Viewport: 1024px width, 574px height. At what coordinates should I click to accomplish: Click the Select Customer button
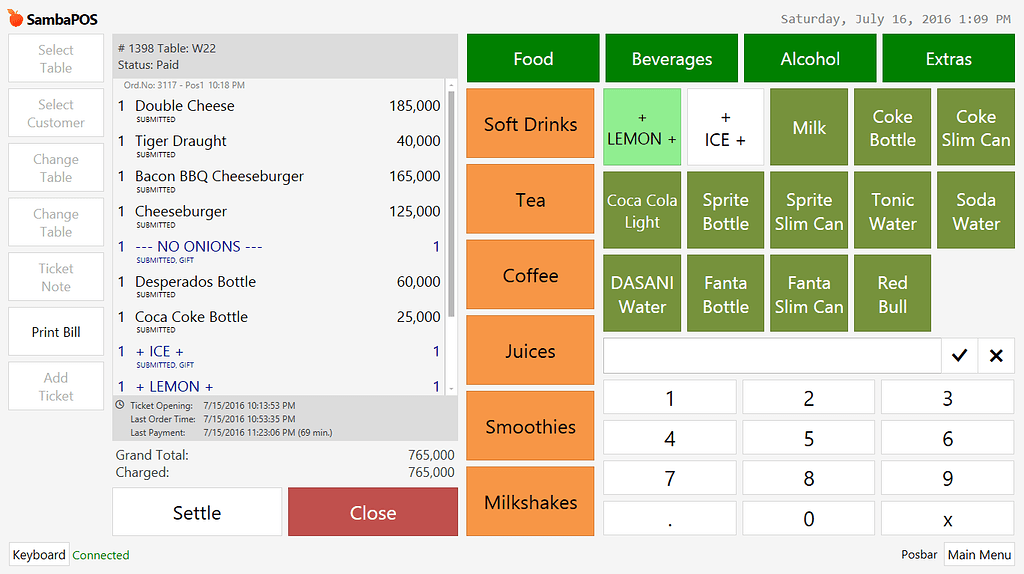click(56, 113)
